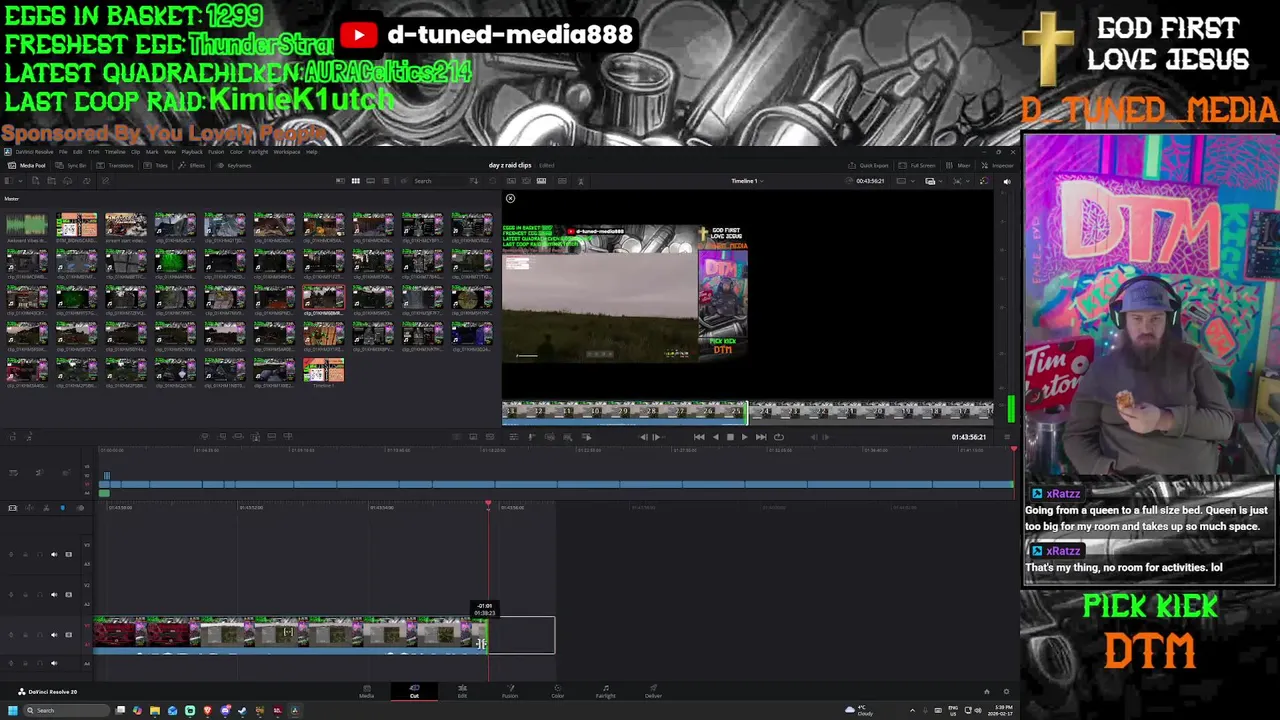Viewport: 1280px width, 720px height.
Task: Click the Source Overwrite icon
Action: tap(287, 436)
